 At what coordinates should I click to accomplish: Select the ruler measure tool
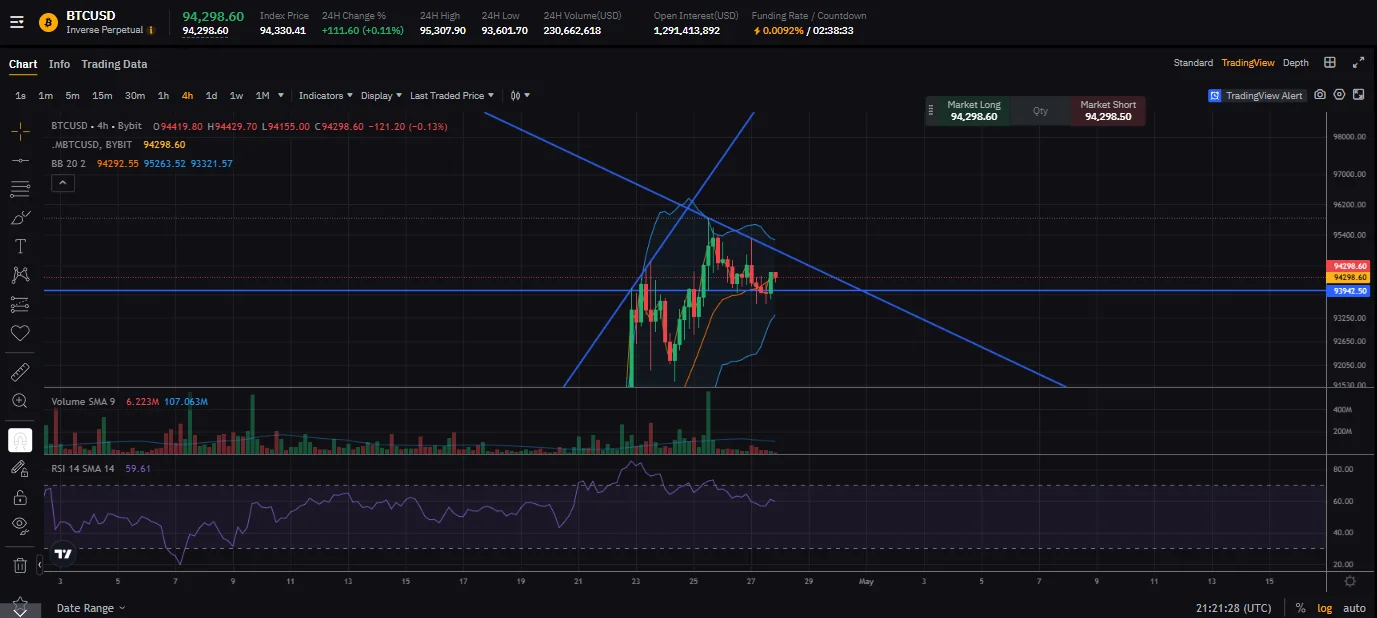click(x=20, y=372)
